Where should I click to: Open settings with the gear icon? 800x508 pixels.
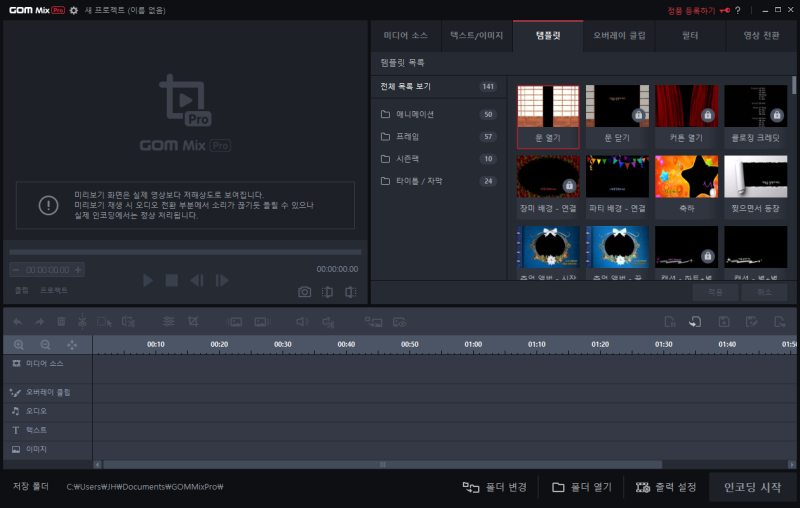(74, 10)
